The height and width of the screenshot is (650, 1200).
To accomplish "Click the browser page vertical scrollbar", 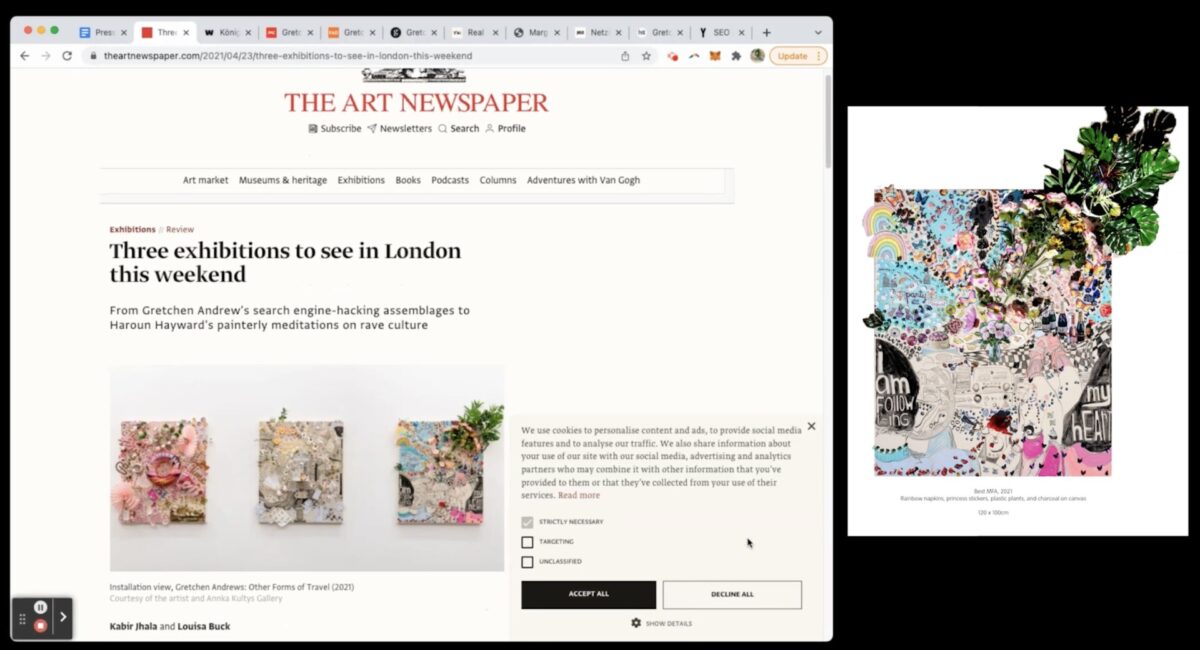I will (827, 120).
